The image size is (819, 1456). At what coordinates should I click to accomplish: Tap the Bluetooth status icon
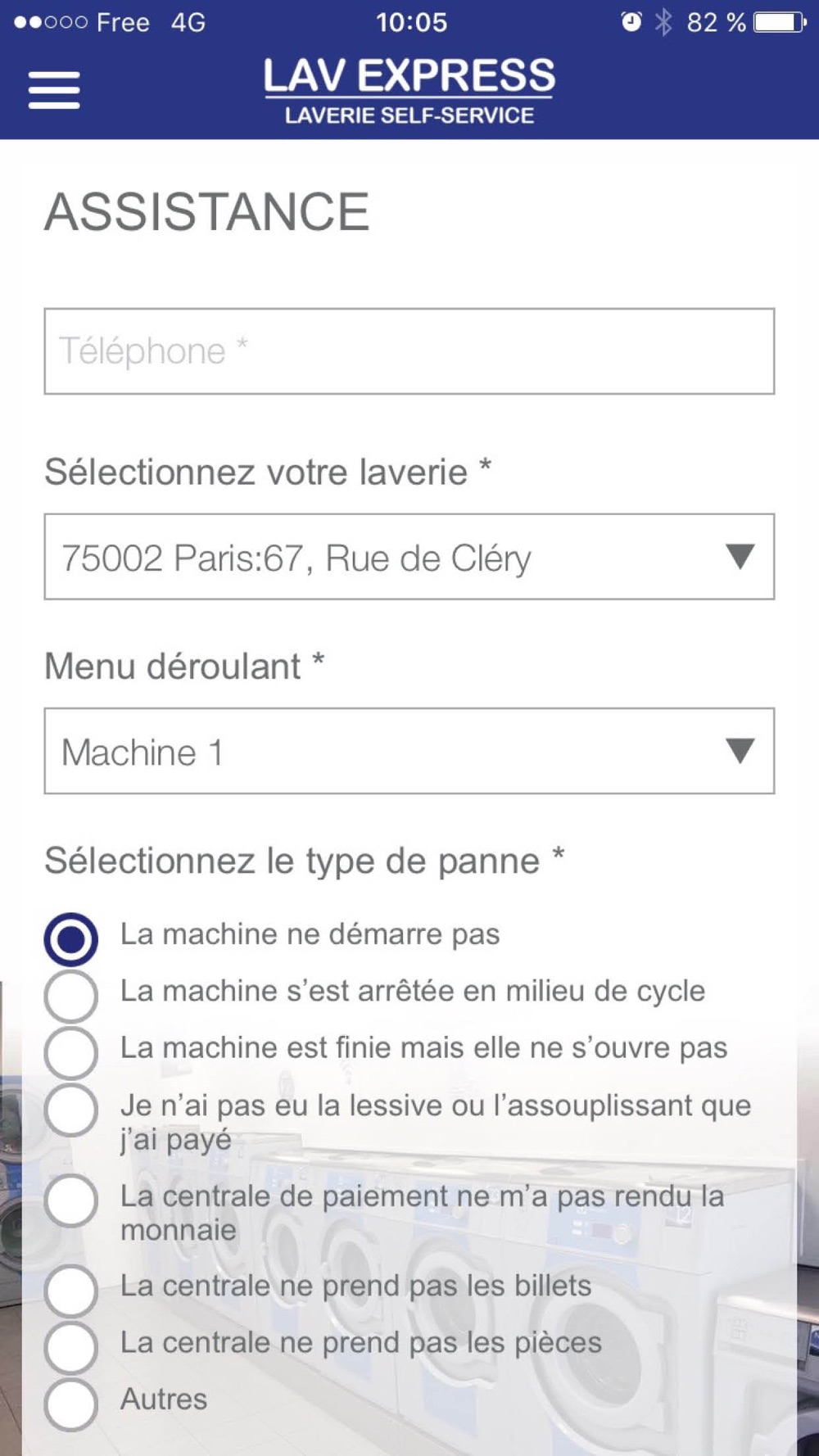(663, 22)
